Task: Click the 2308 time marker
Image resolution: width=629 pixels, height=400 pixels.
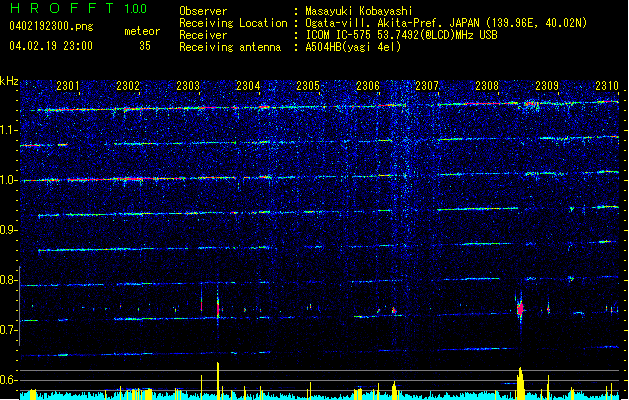Action: click(487, 86)
